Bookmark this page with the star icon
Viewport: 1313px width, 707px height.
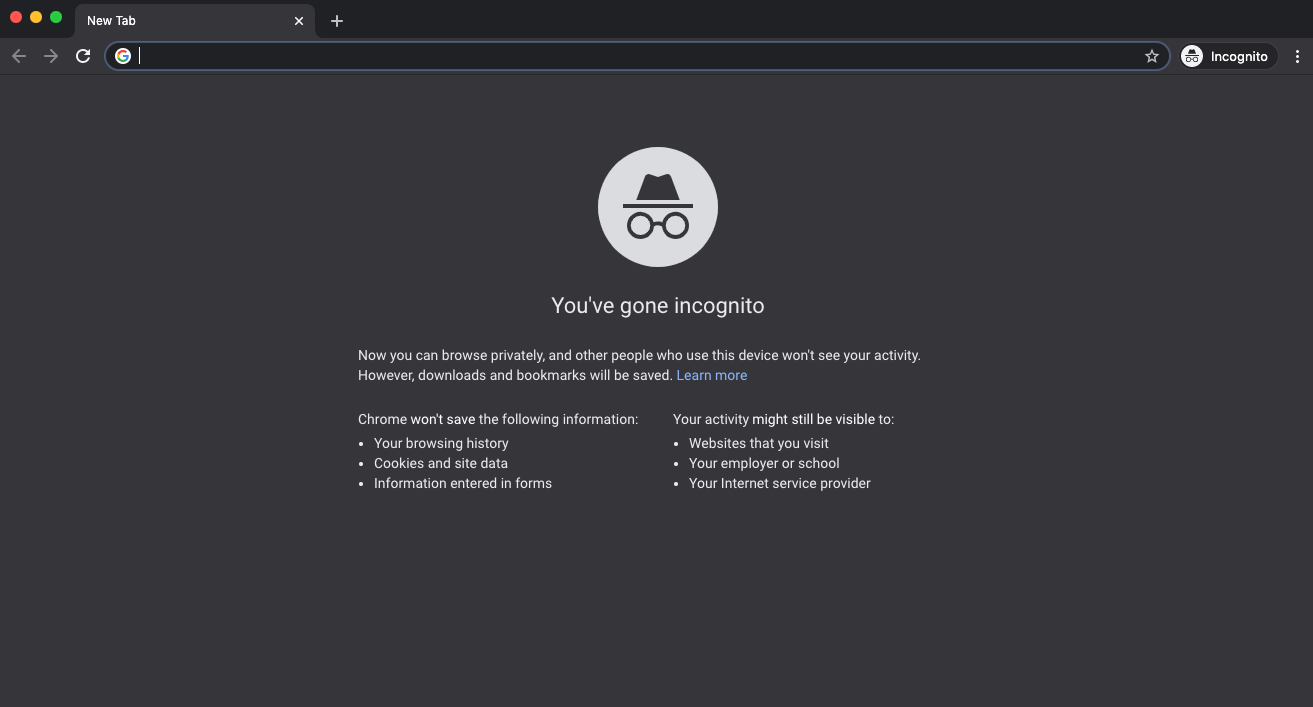[x=1151, y=56]
